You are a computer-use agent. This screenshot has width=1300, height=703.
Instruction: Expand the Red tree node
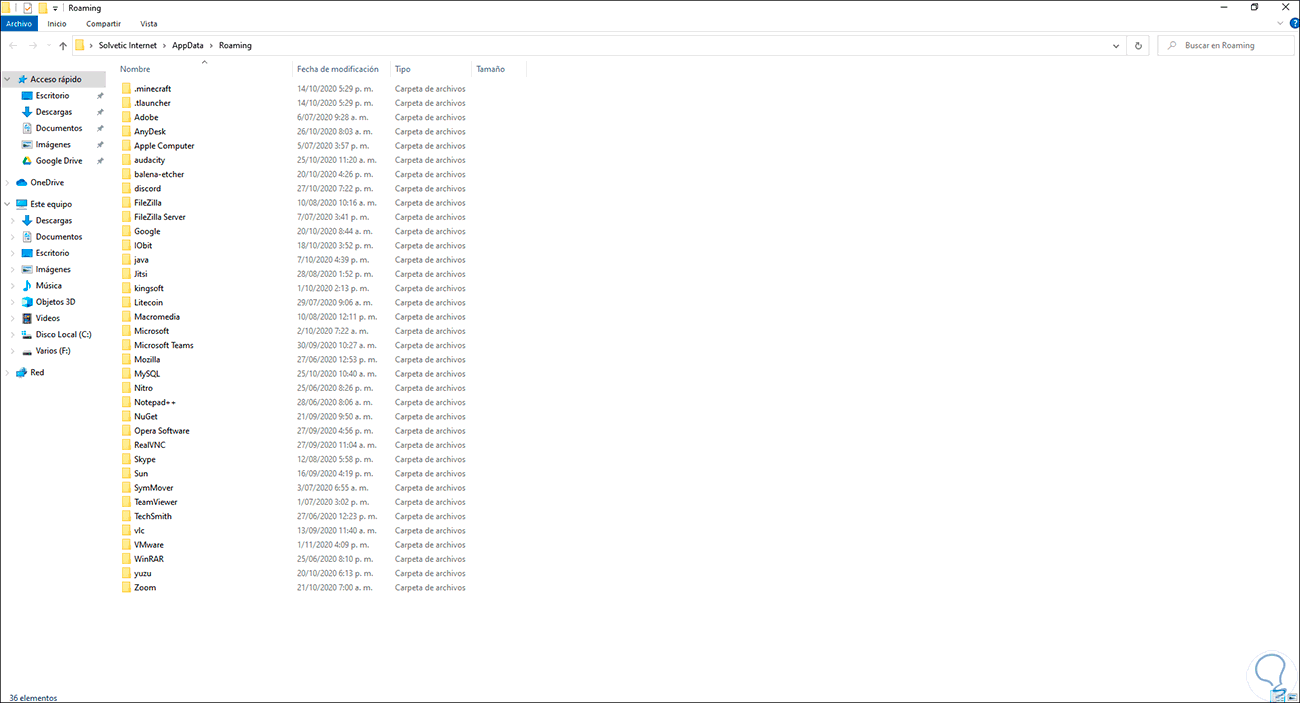8,372
